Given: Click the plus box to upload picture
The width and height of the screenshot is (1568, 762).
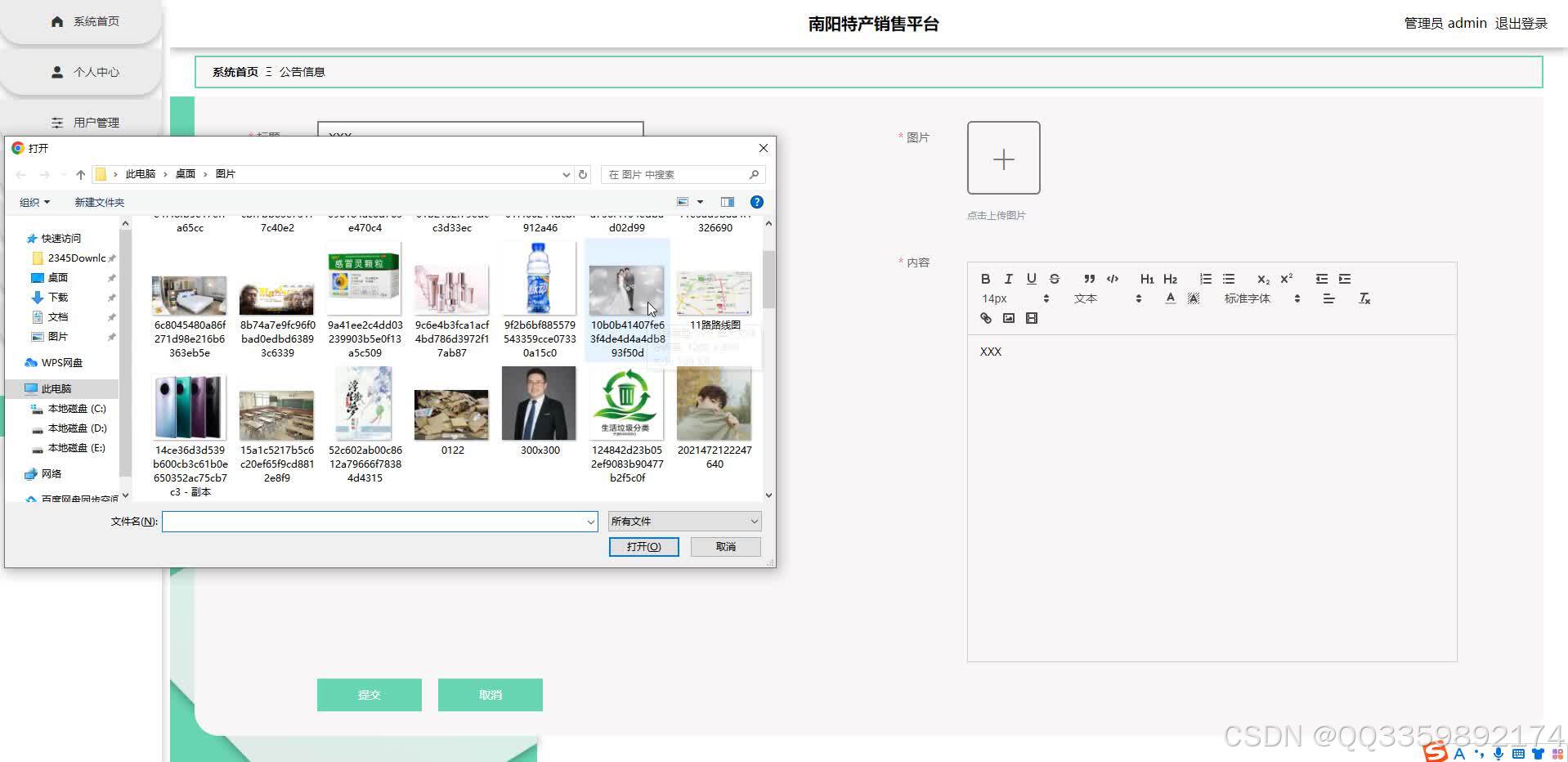Looking at the screenshot, I should [x=1003, y=158].
